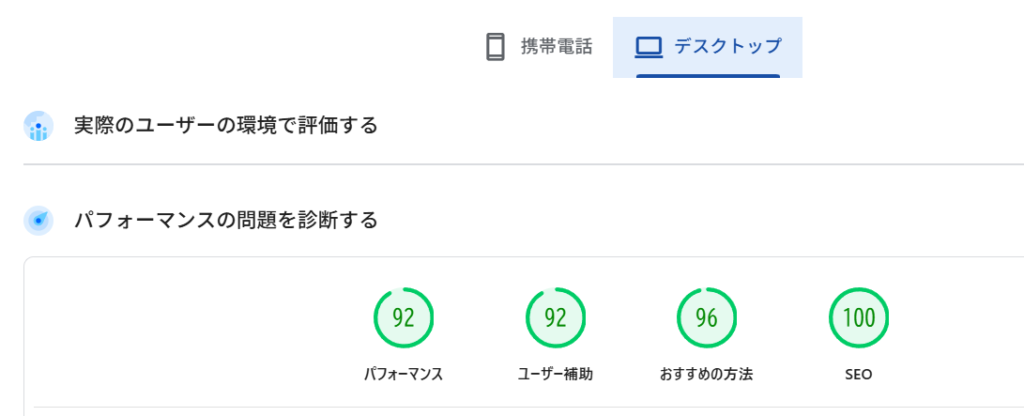Open the SEO category label
Image resolution: width=1024 pixels, height=416 pixels.
[x=858, y=375]
